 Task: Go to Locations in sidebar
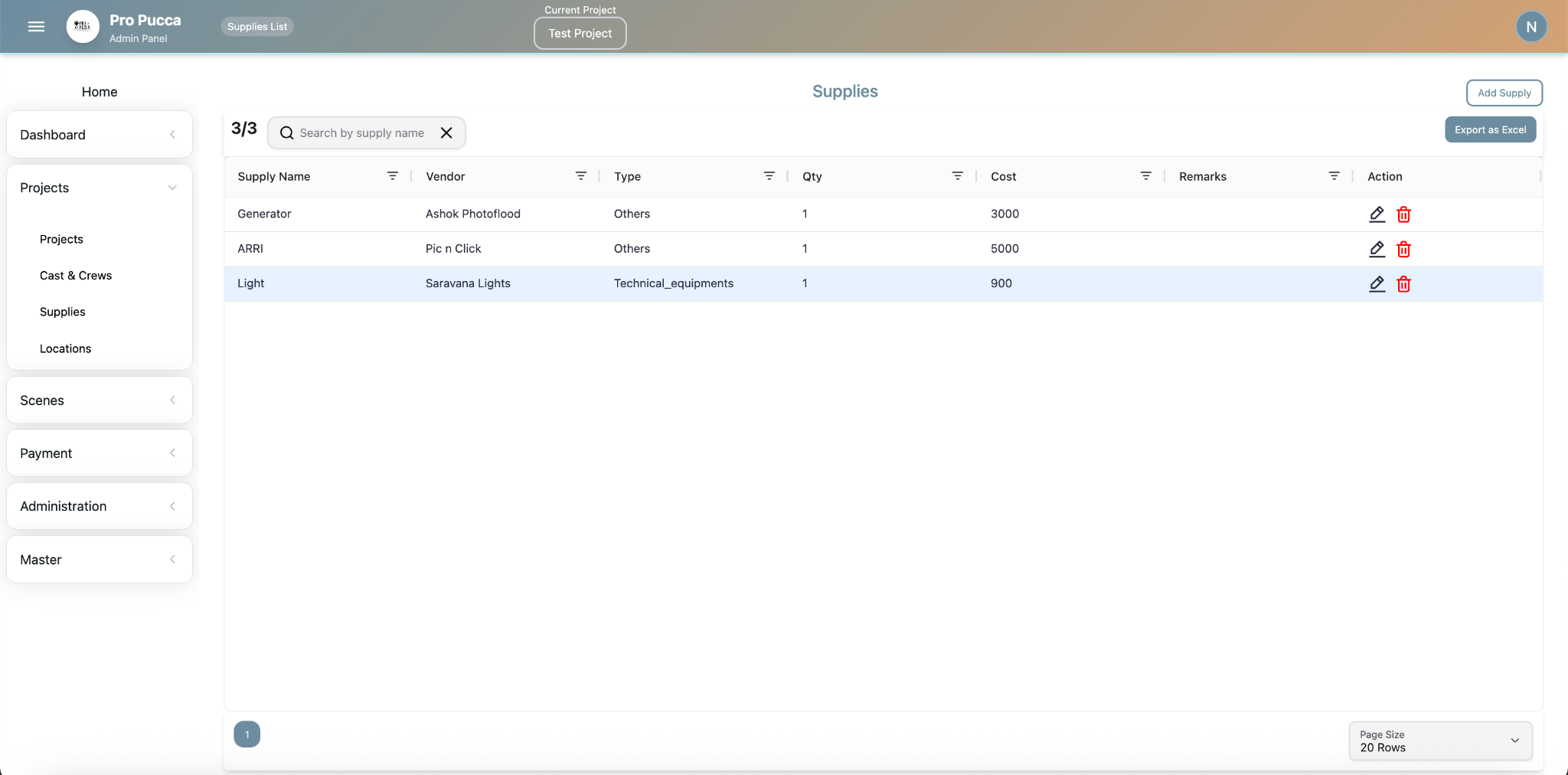(x=65, y=348)
